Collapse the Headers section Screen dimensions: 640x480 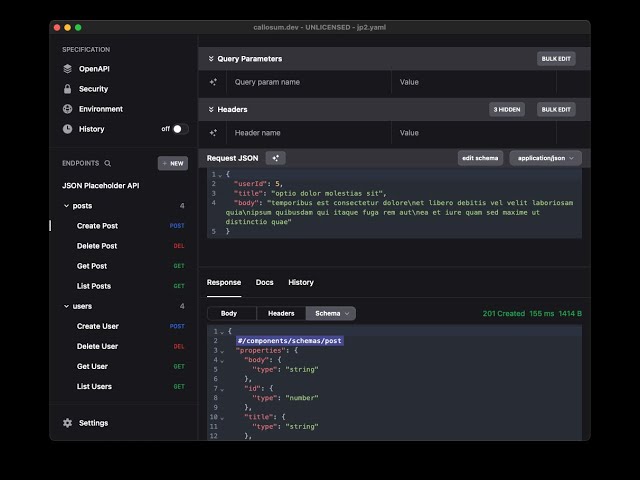[211, 109]
